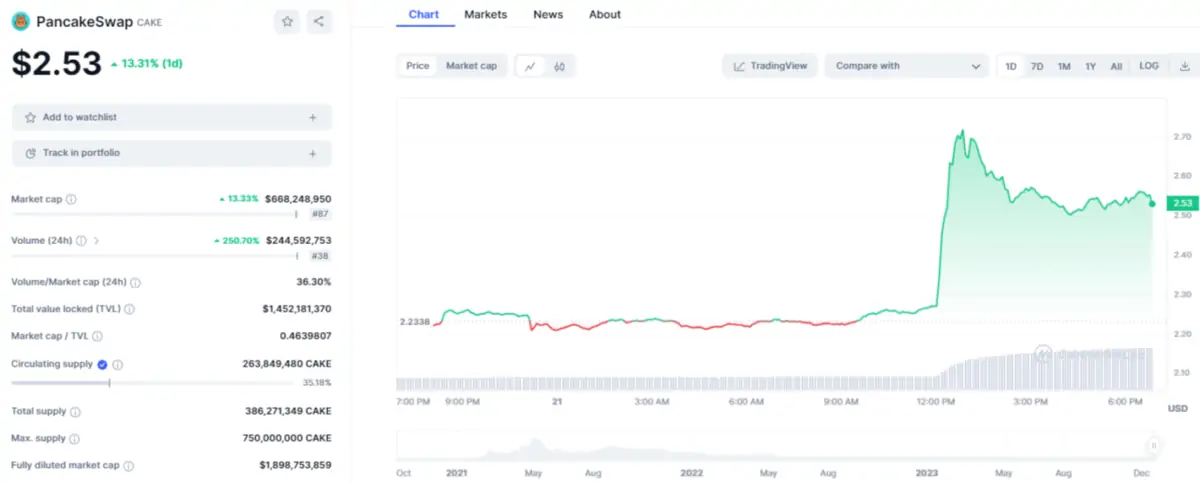The height and width of the screenshot is (483, 1200).
Task: Click the 2023 label on the timeline
Action: 929,473
